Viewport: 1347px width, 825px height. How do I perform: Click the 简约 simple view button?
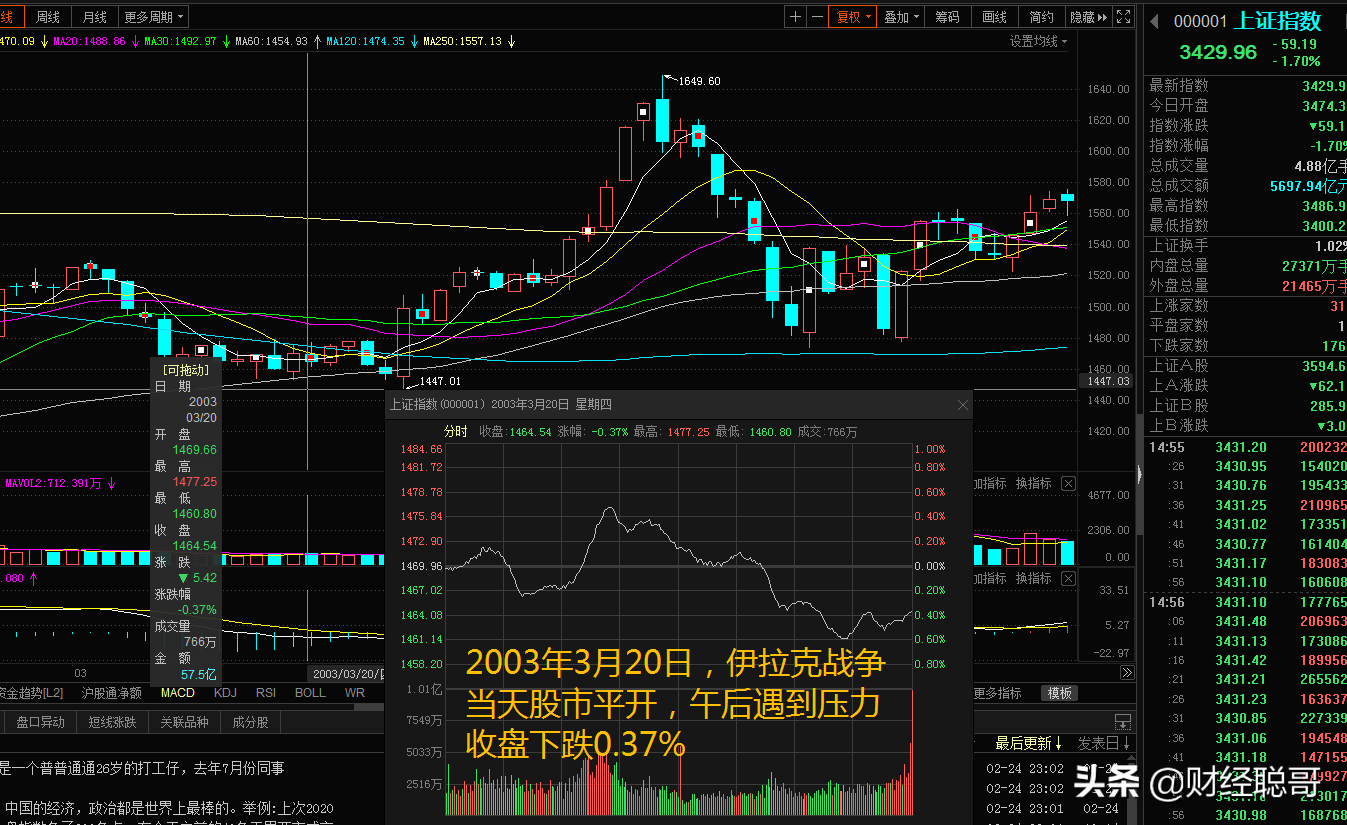(x=1041, y=17)
